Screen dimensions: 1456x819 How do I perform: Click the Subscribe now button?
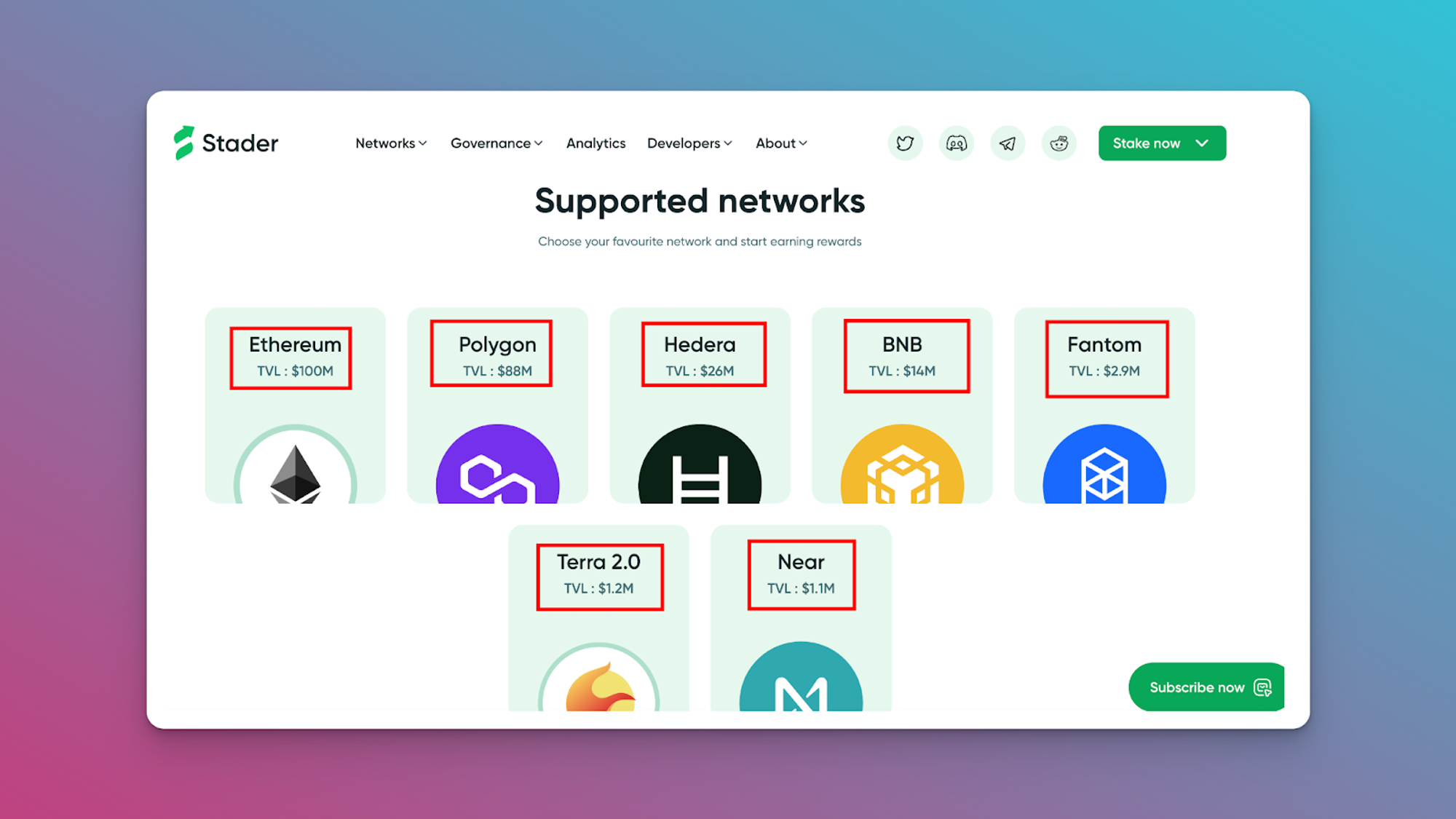click(1206, 687)
